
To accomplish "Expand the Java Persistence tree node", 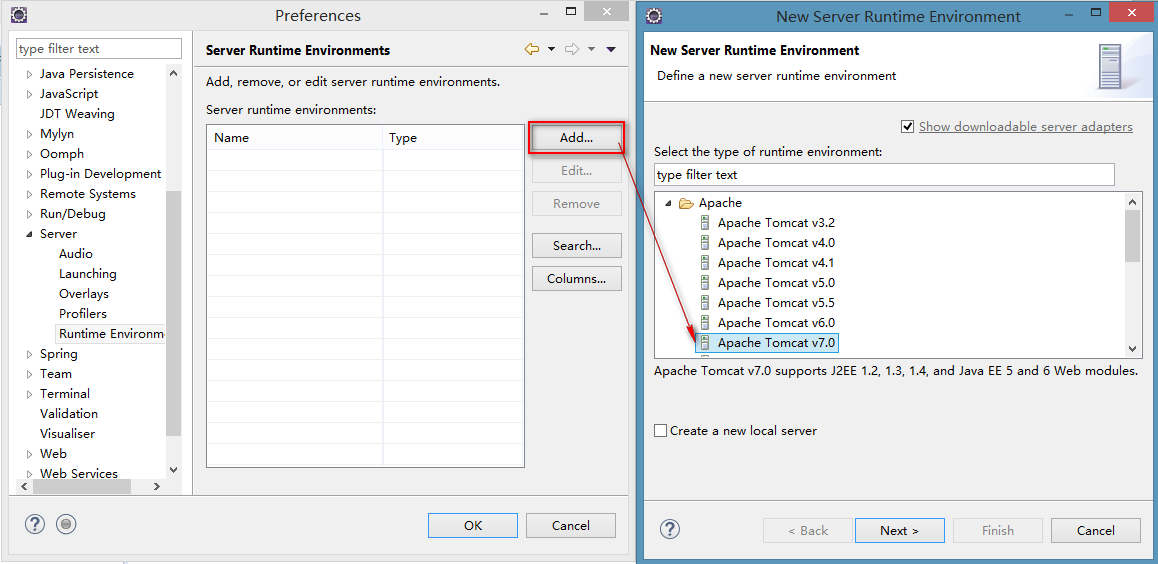I will click(x=30, y=74).
